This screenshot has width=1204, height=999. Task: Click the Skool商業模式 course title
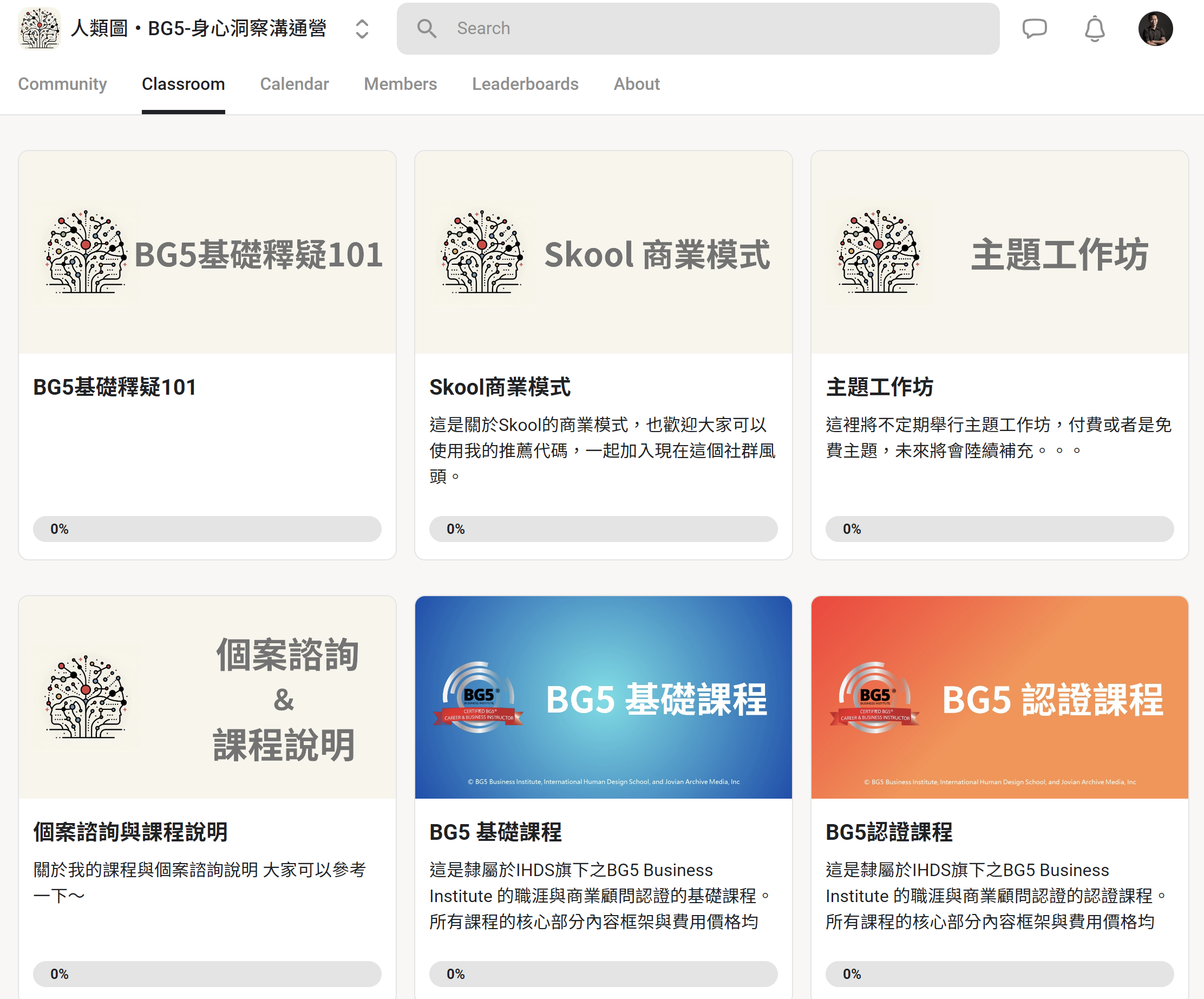pyautogui.click(x=500, y=387)
